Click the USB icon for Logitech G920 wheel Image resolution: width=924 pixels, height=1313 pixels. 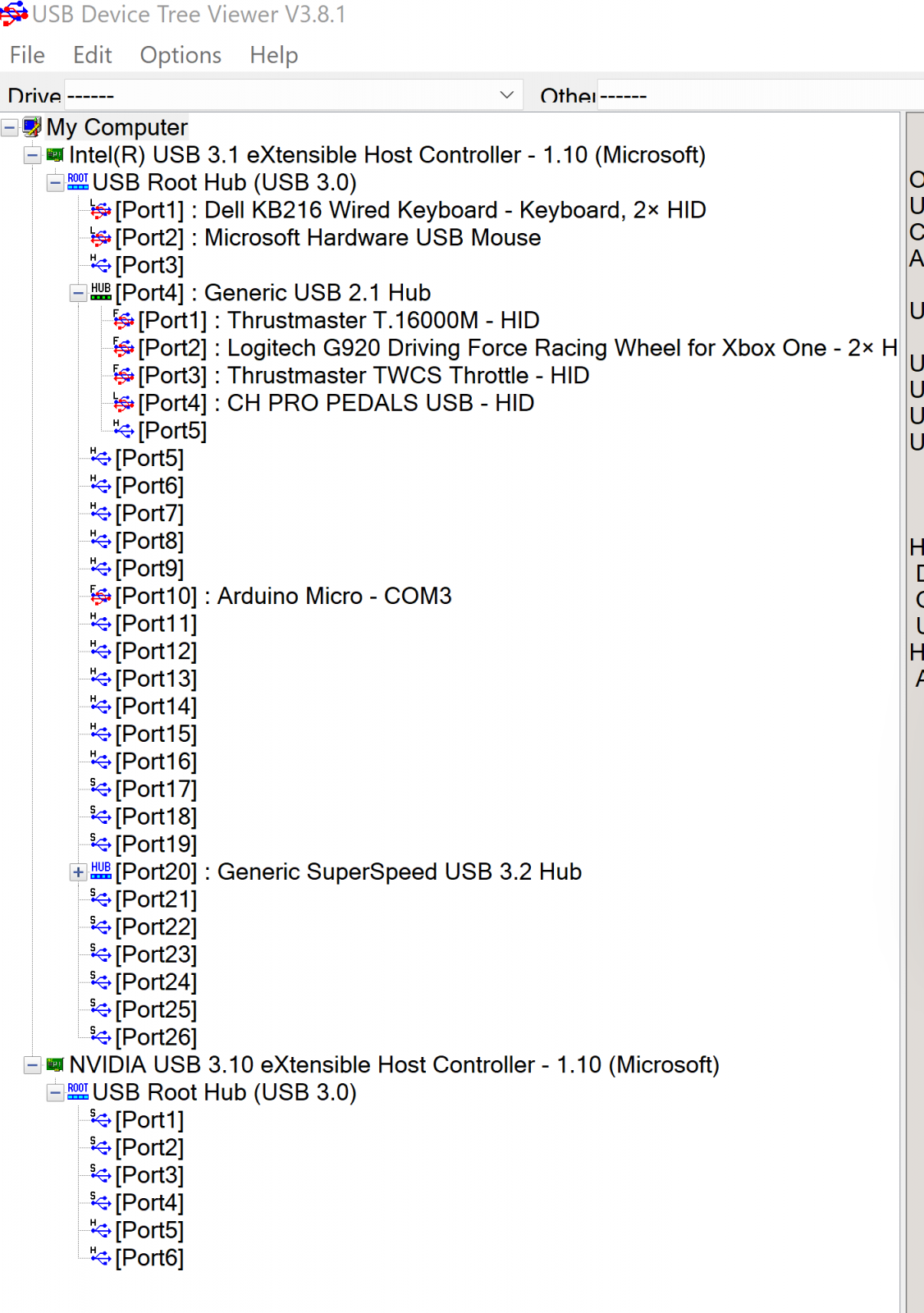[124, 349]
